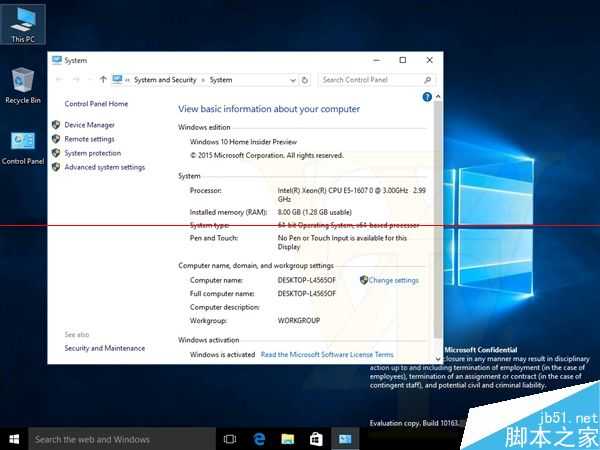Open the recent locations dropdown arrow
The width and height of the screenshot is (600, 450).
[90, 80]
